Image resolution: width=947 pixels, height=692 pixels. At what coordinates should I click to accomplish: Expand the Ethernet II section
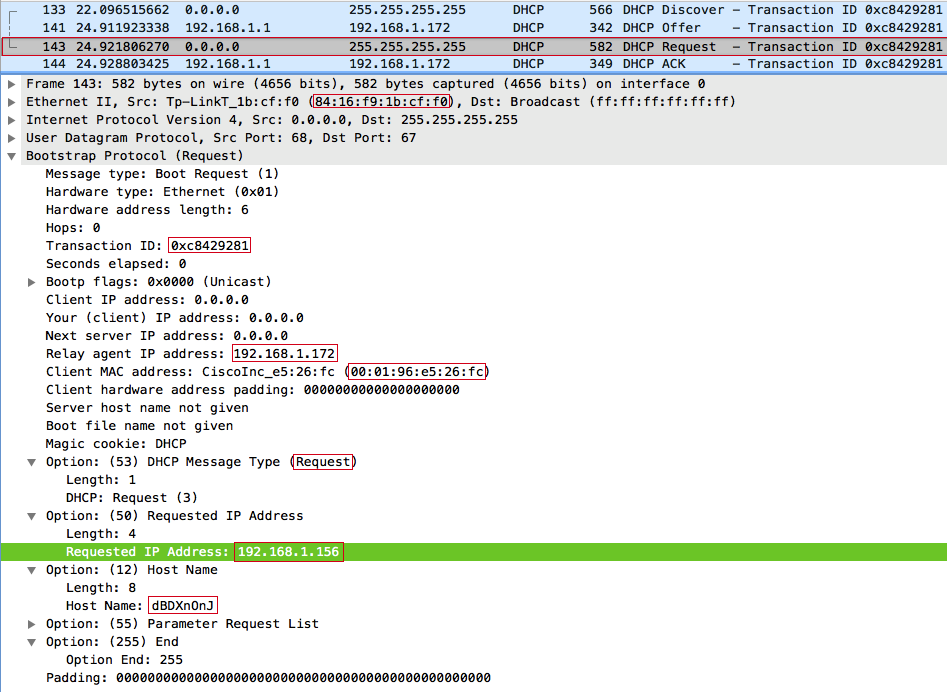[x=11, y=102]
